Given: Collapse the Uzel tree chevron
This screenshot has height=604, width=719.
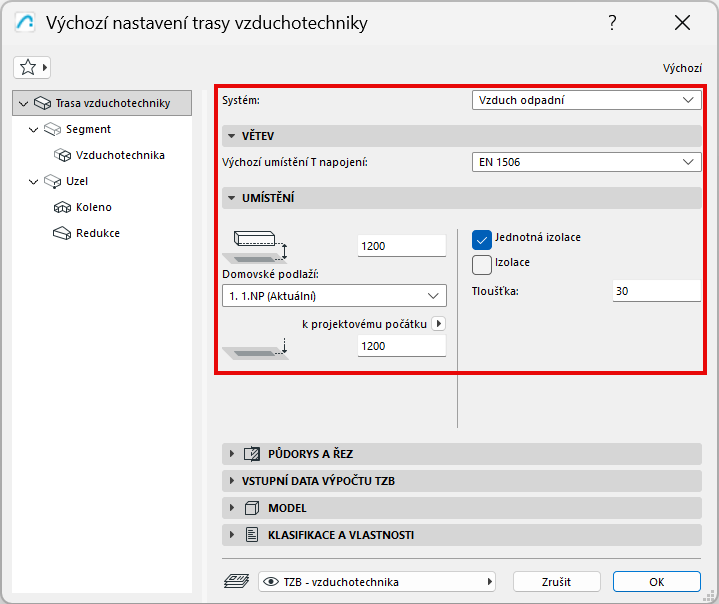Looking at the screenshot, I should tap(33, 182).
